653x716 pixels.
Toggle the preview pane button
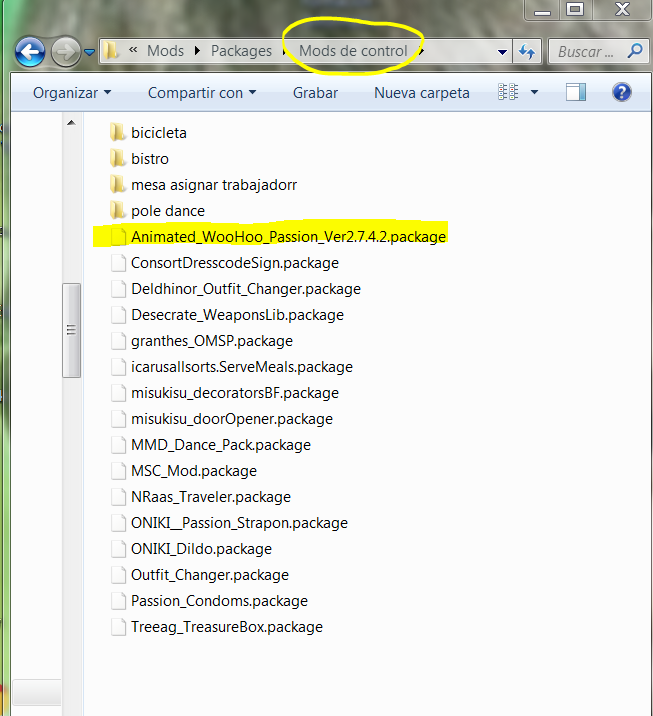point(576,92)
